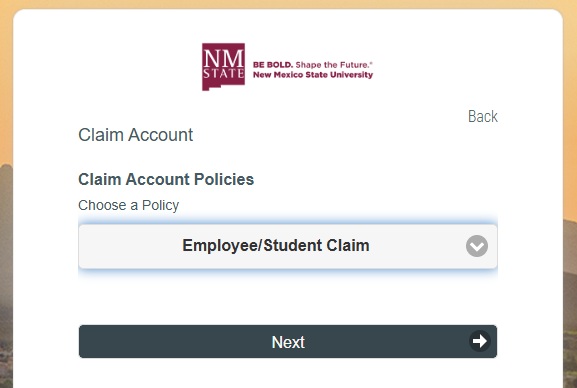Viewport: 577px width, 388px height.
Task: Click the NM State maroon logo
Action: tap(223, 66)
